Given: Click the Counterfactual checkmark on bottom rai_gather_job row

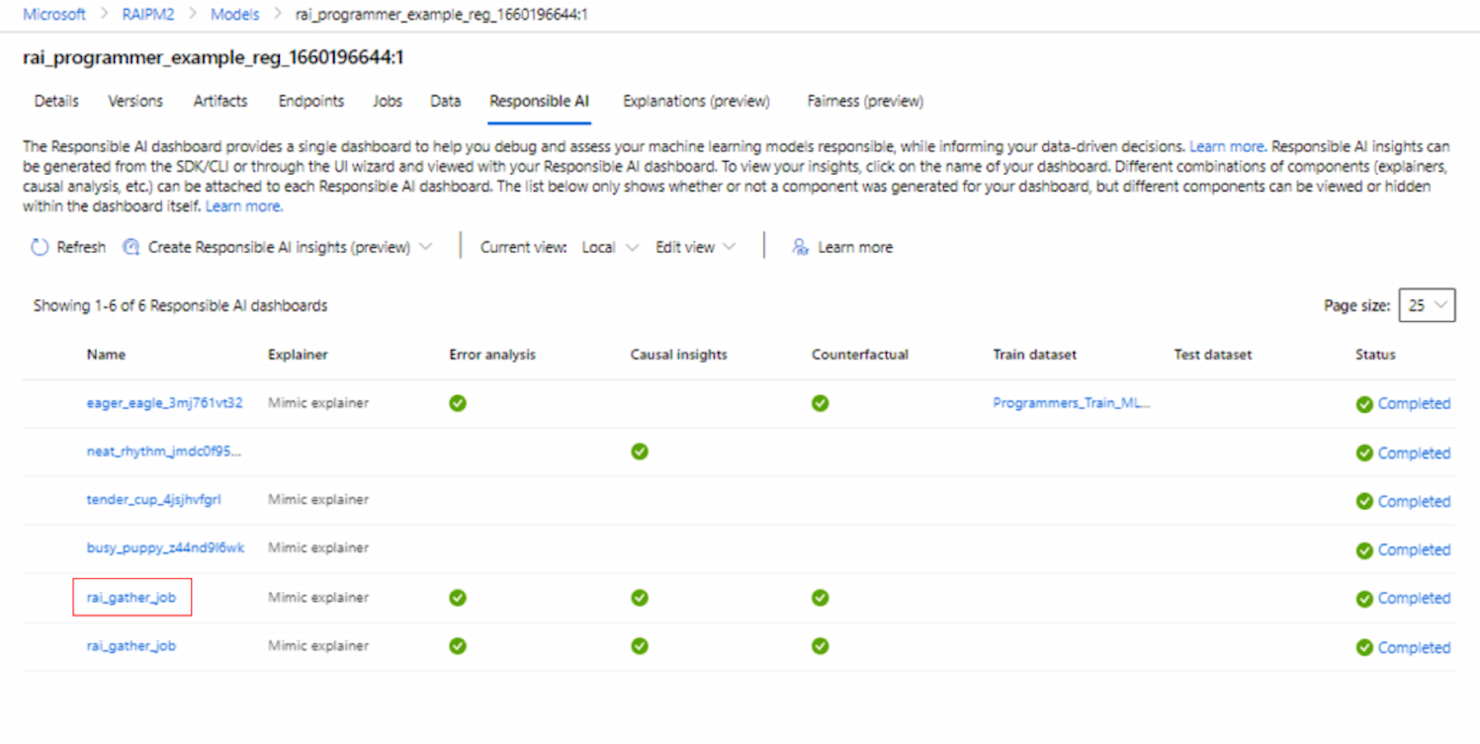Looking at the screenshot, I should [820, 646].
